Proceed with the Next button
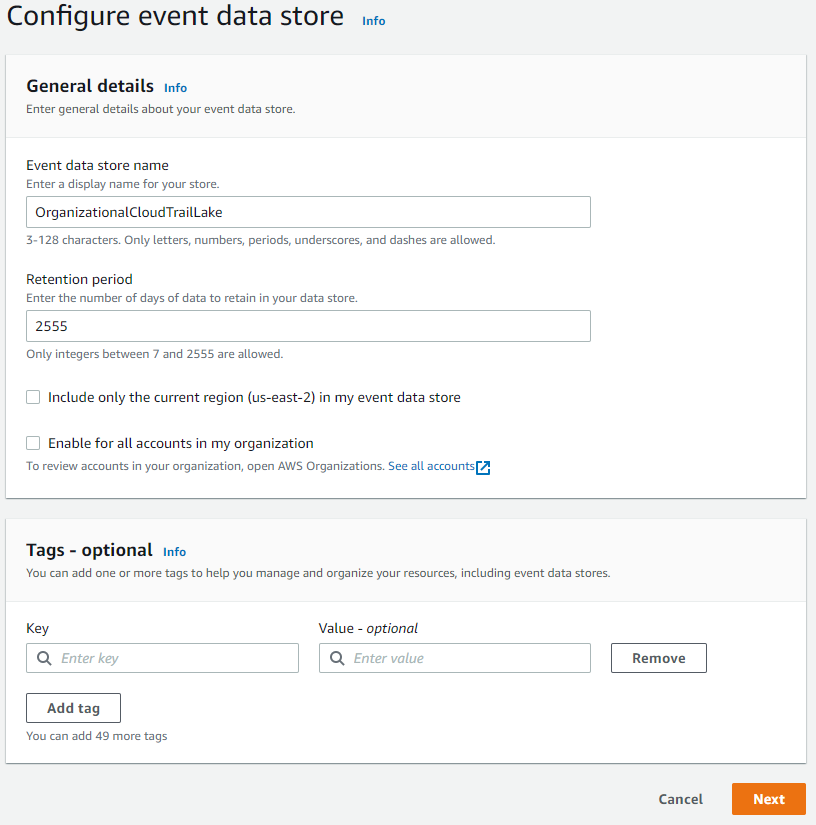The image size is (816, 825). point(769,799)
